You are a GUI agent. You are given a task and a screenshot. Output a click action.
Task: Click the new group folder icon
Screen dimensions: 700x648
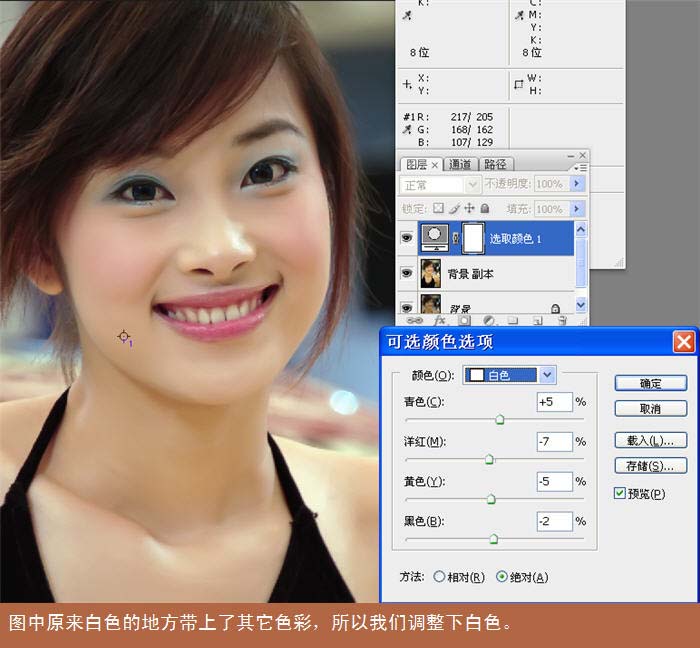click(x=513, y=320)
